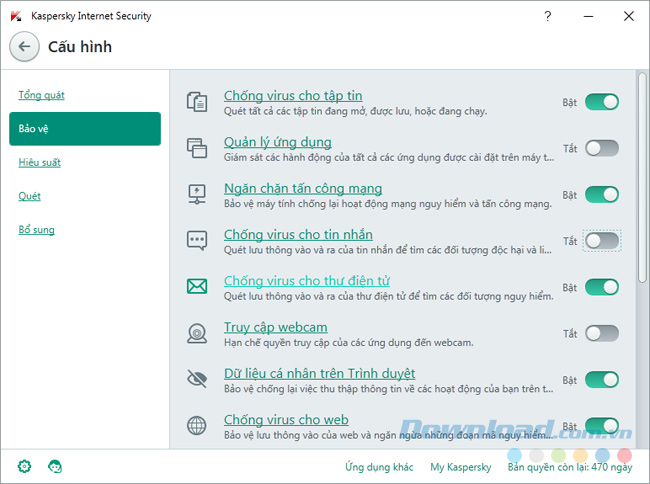This screenshot has width=650, height=484.
Task: Open the My Kaspersky link
Action: tap(460, 467)
